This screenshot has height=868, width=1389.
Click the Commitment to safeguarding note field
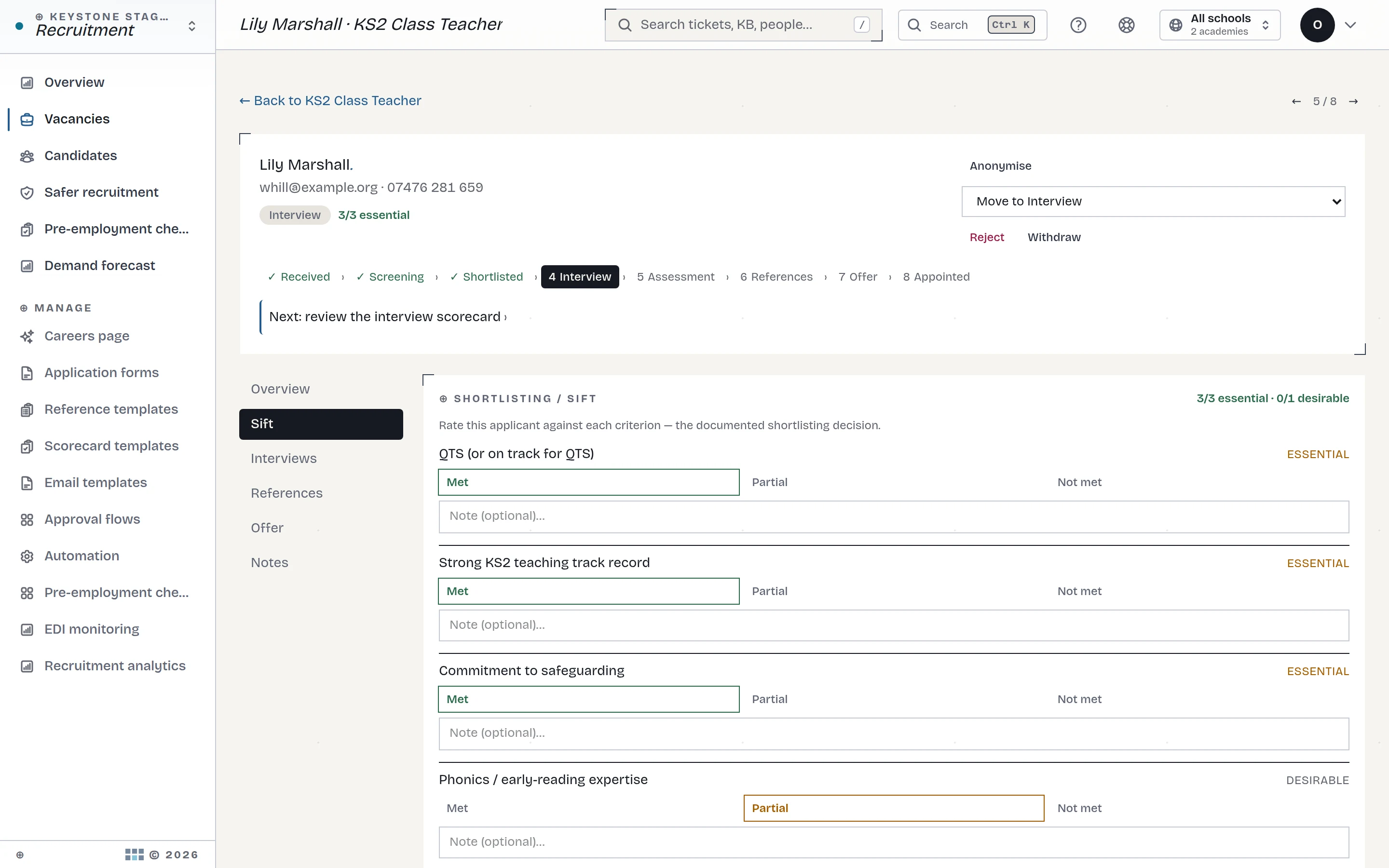pos(894,733)
